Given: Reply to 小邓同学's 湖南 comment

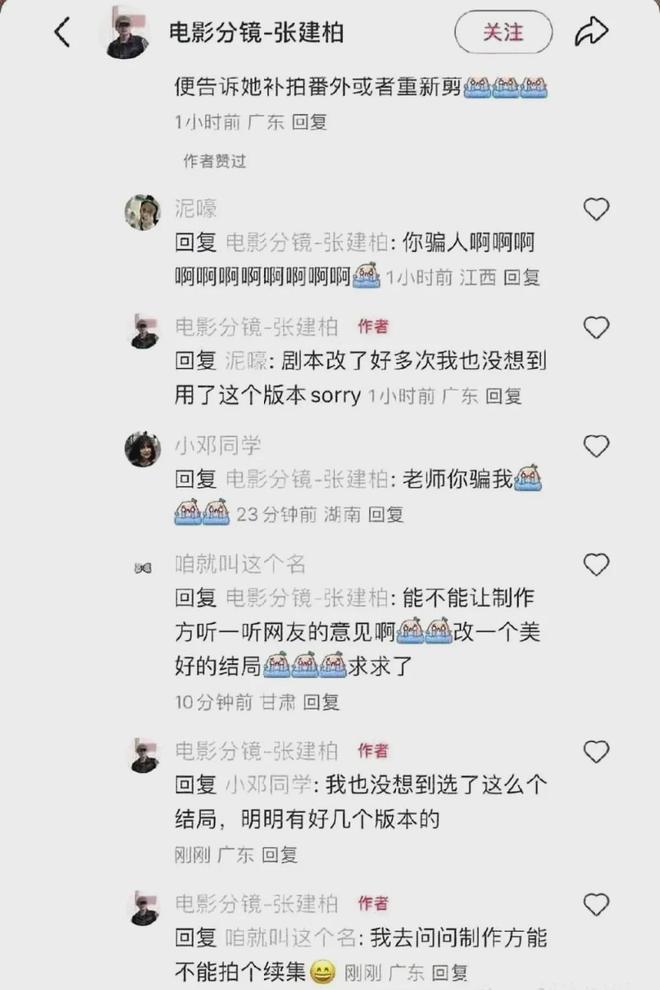Looking at the screenshot, I should point(385,514).
